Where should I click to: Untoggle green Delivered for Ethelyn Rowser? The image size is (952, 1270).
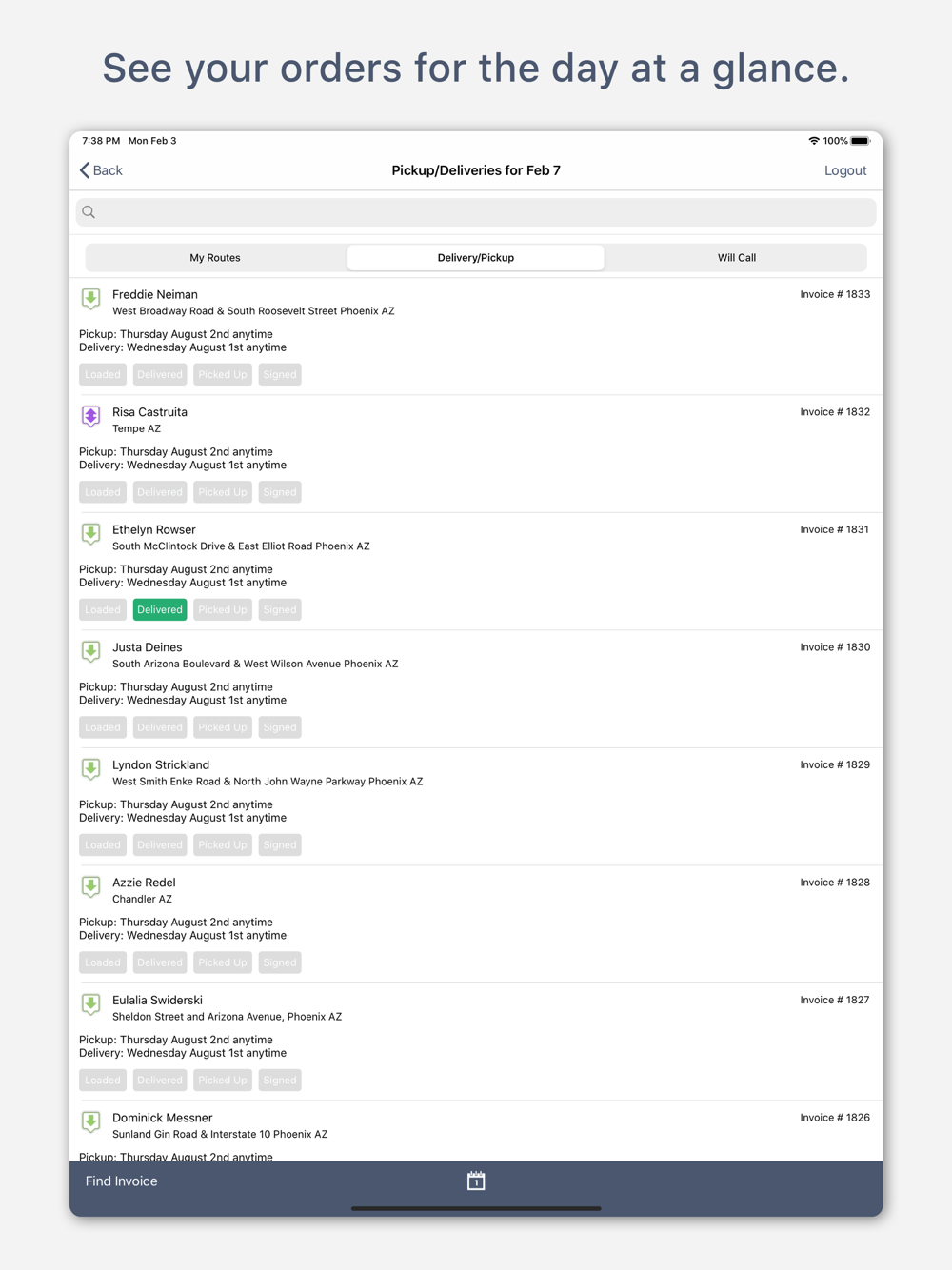click(160, 610)
